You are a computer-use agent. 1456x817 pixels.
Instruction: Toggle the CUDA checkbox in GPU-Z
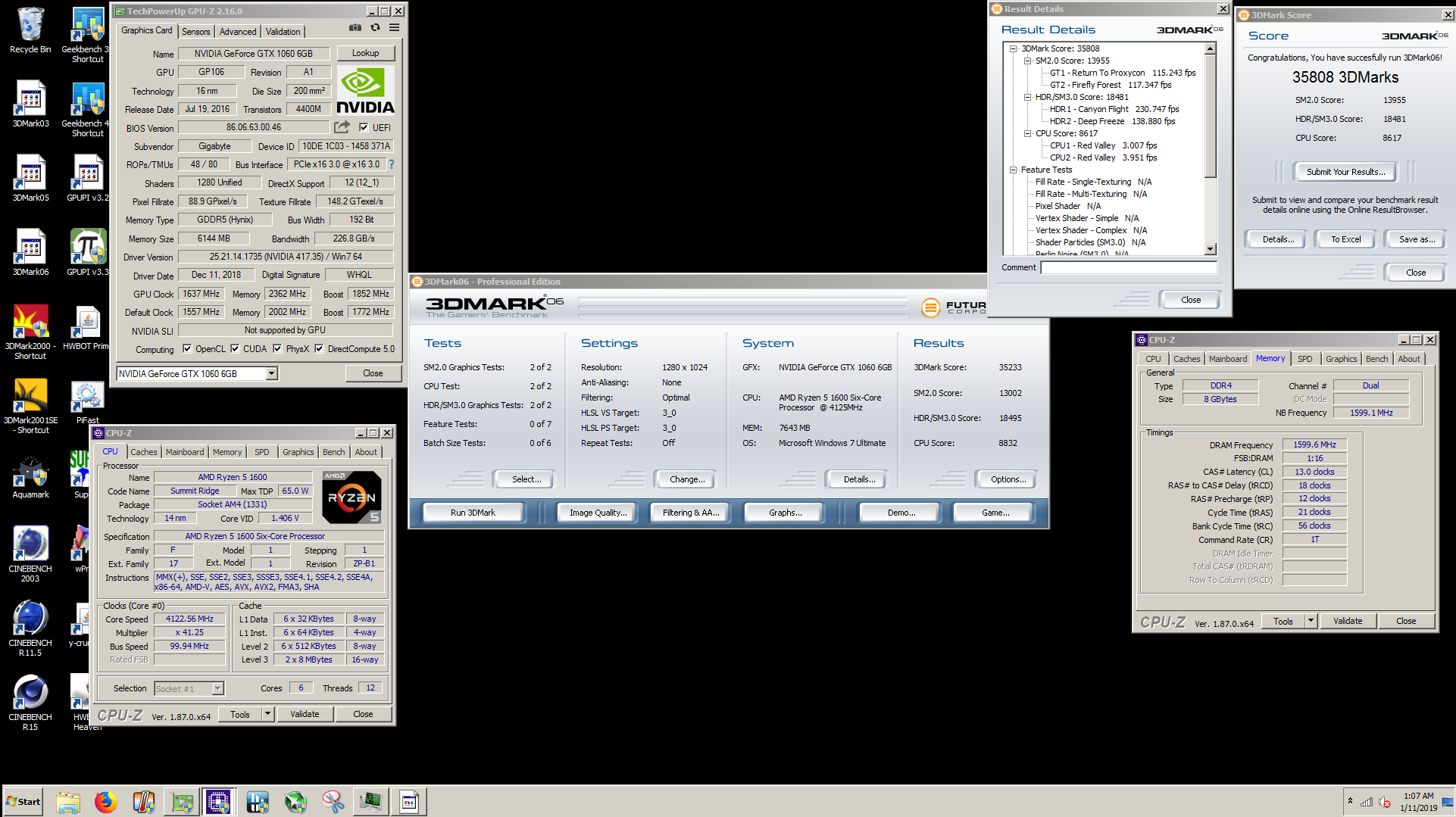pyautogui.click(x=235, y=349)
